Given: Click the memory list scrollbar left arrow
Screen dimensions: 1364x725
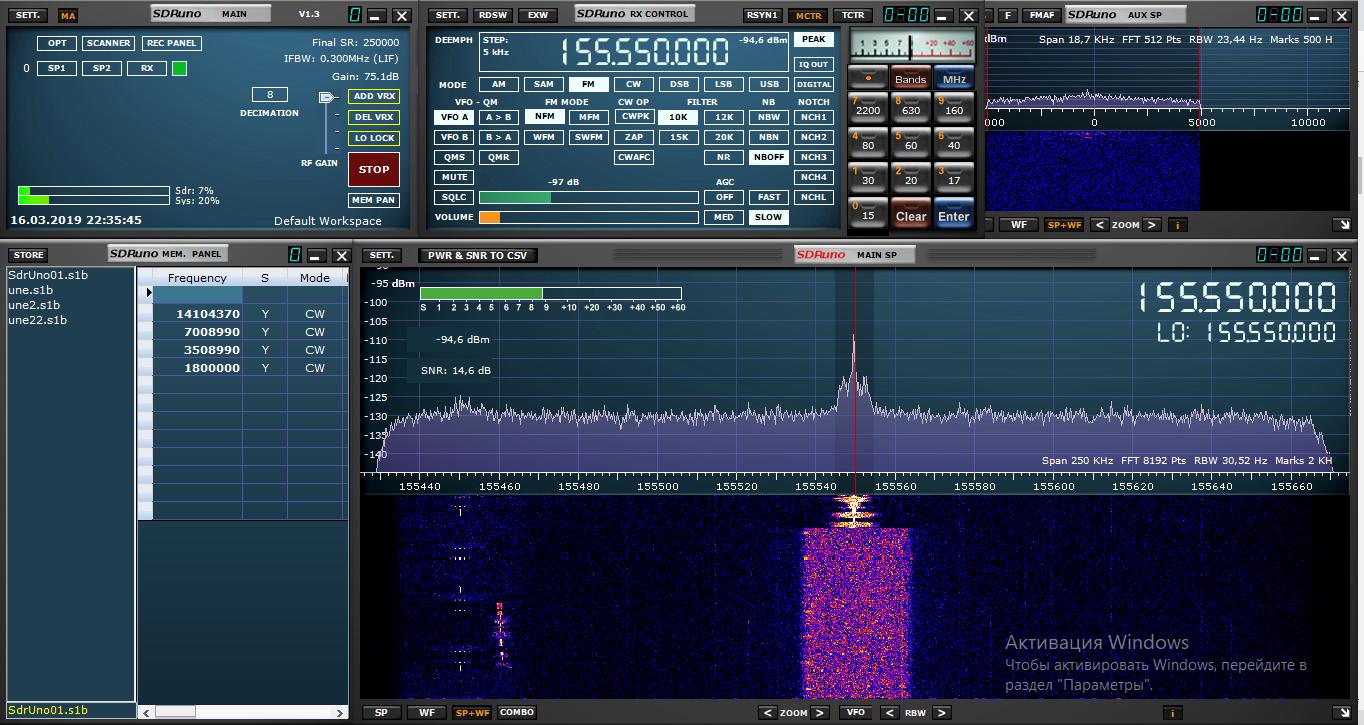Looking at the screenshot, I should 146,711.
